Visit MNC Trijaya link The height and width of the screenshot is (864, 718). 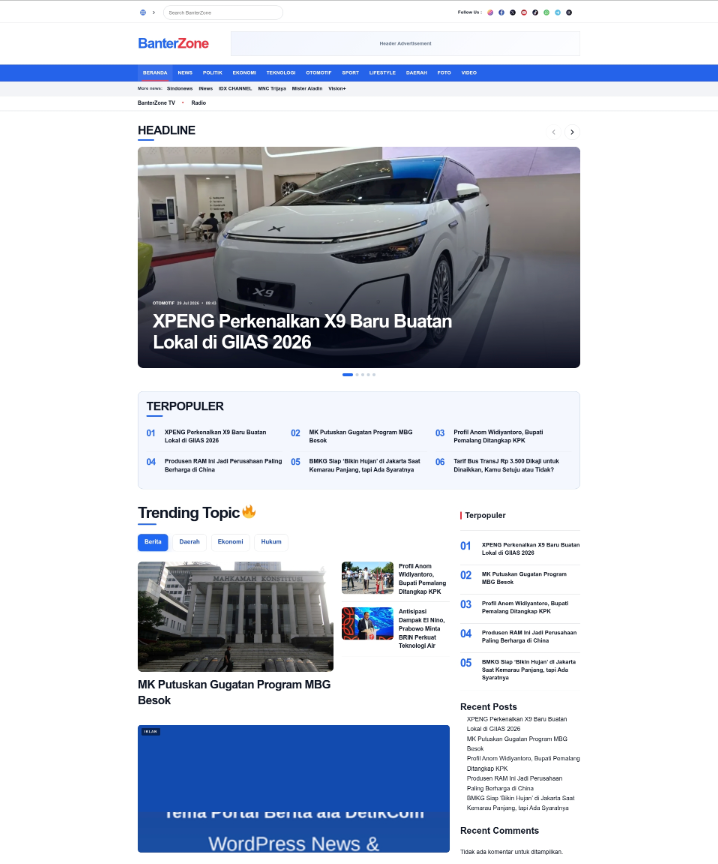(x=272, y=89)
